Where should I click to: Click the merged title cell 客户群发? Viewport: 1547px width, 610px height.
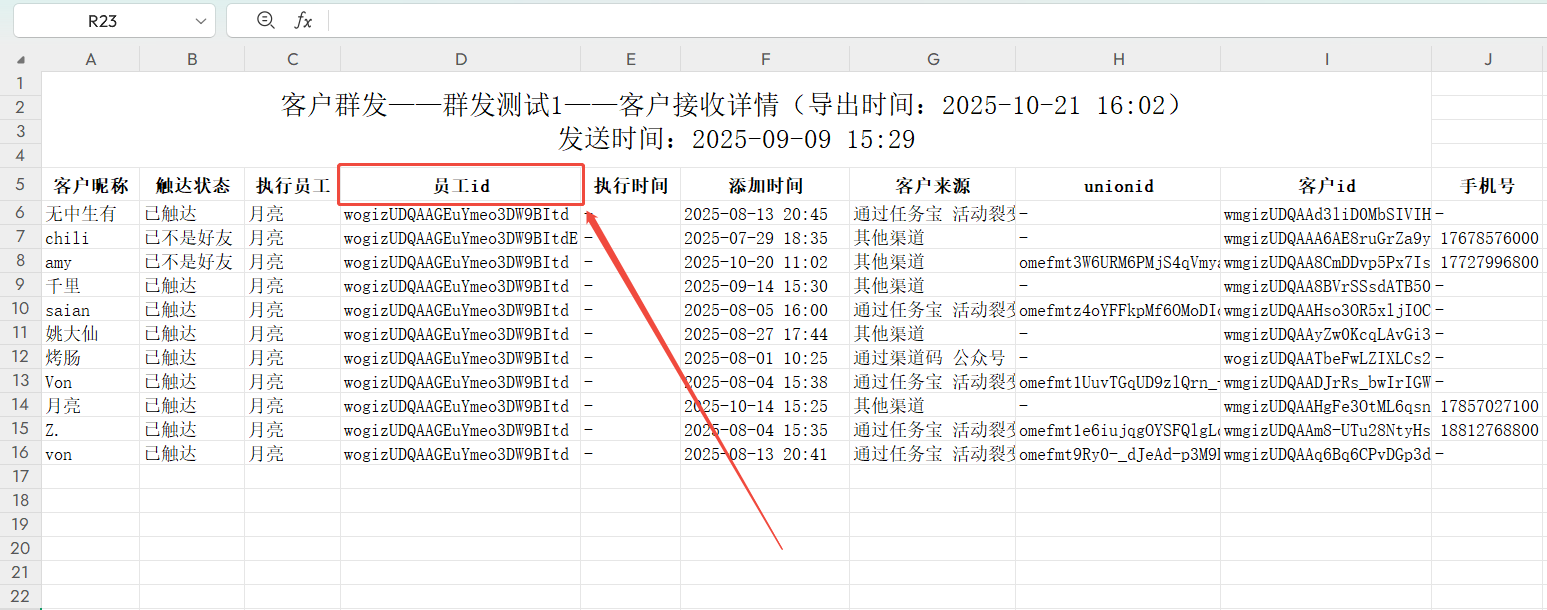coord(736,120)
